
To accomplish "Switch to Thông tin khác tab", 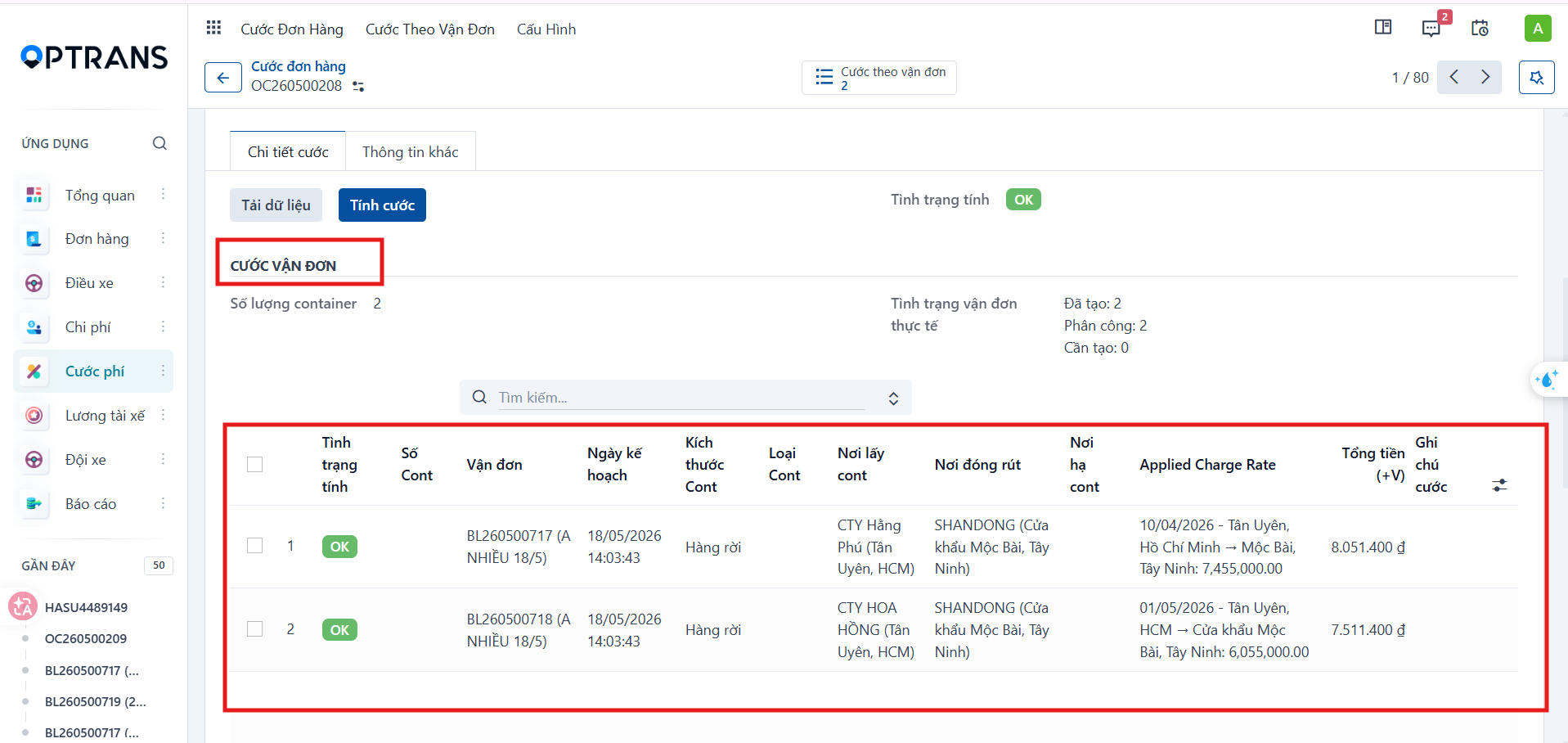I will 411,151.
